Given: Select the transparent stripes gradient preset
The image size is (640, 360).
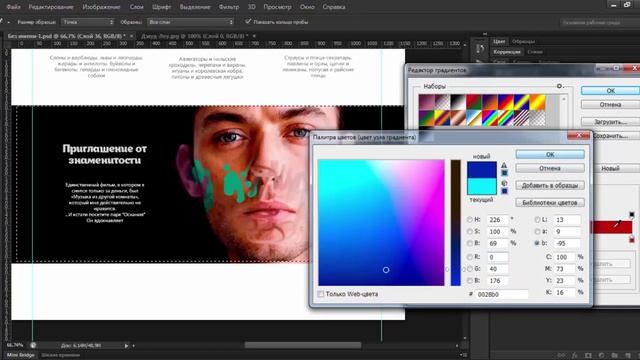Looking at the screenshot, I should point(522,118).
